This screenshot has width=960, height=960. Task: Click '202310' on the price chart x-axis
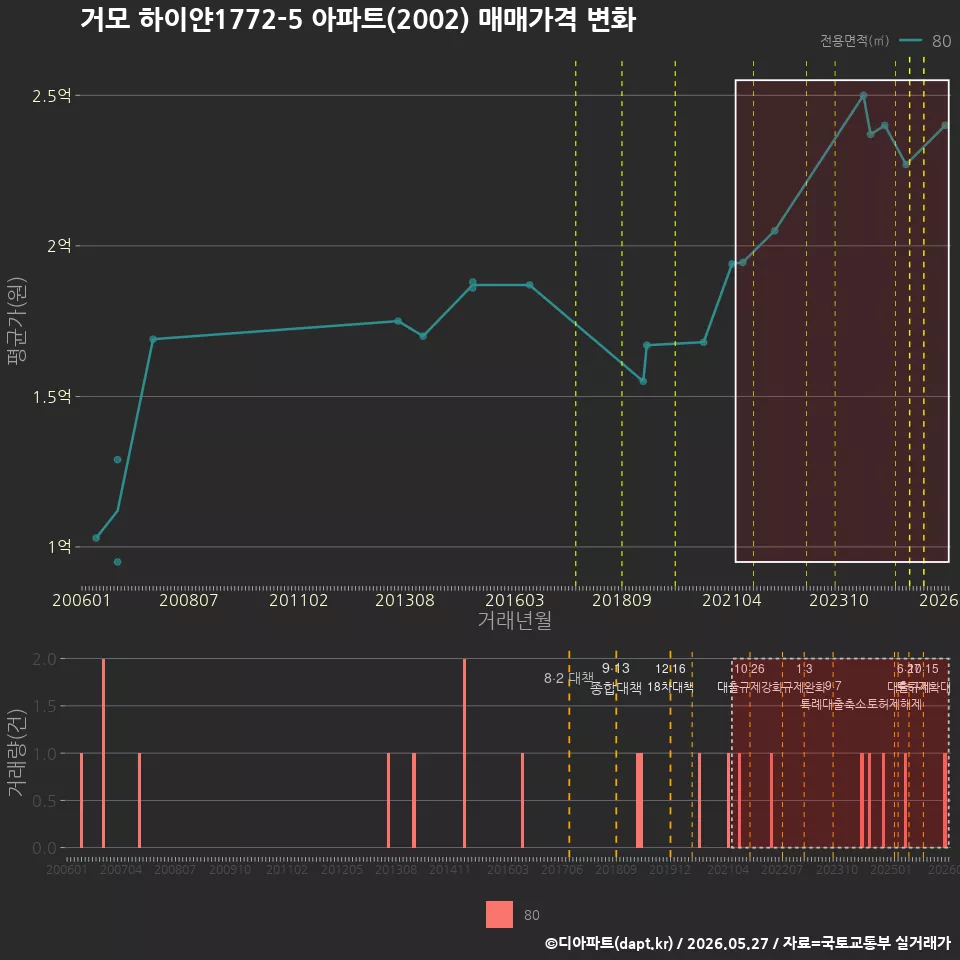[839, 600]
